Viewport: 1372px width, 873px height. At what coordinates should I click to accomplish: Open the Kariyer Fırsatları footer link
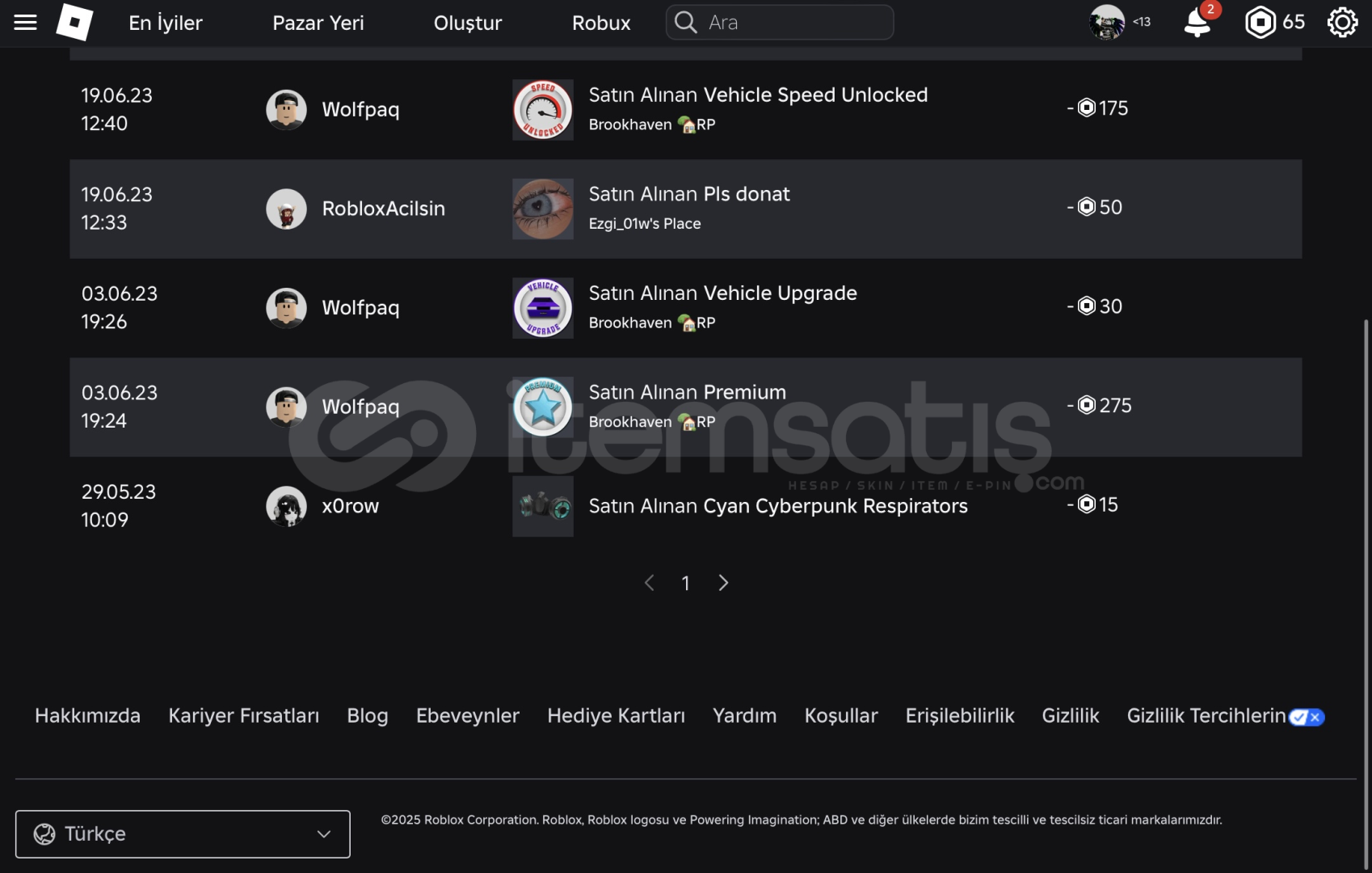click(243, 716)
